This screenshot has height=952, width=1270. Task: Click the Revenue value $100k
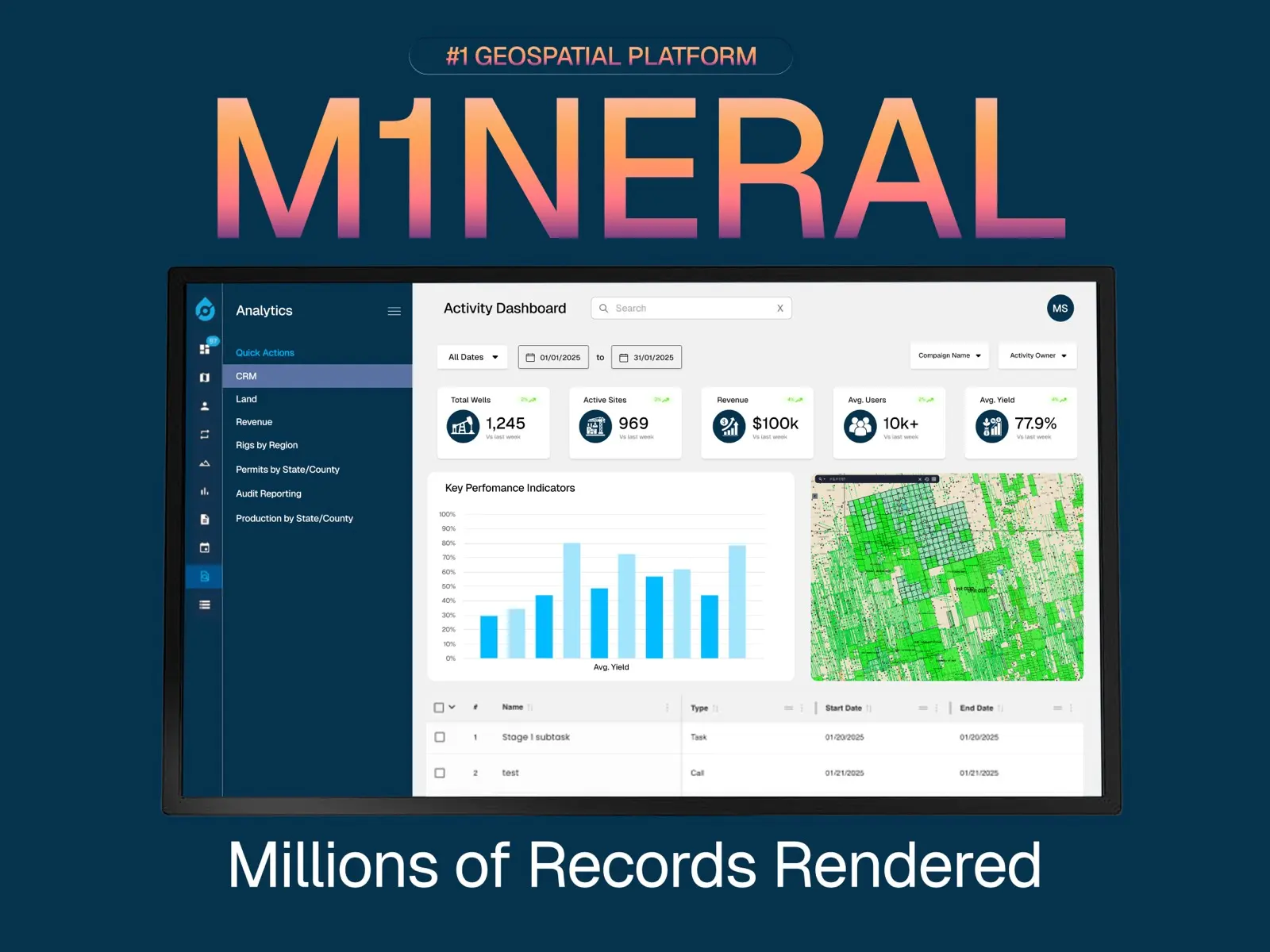[775, 424]
